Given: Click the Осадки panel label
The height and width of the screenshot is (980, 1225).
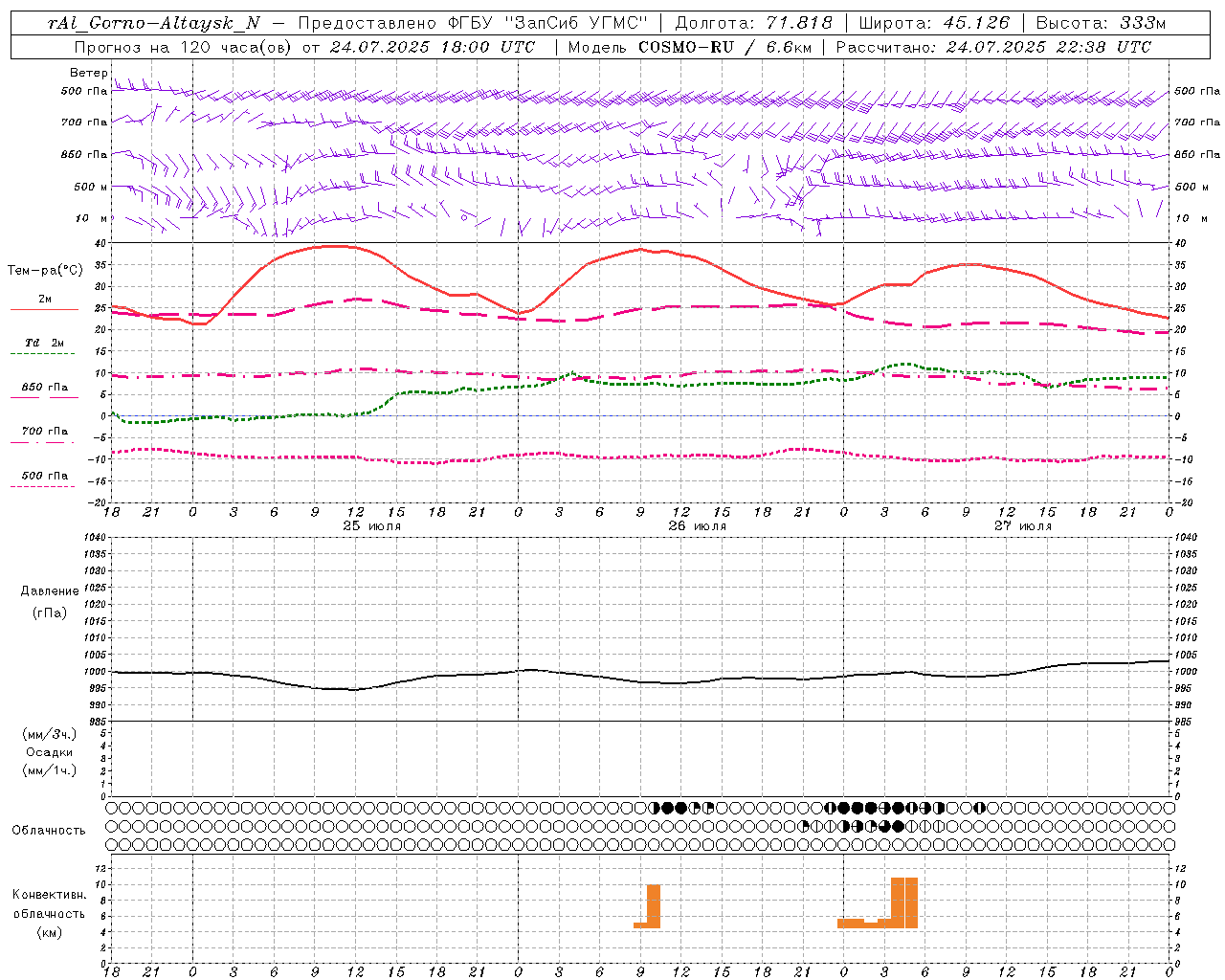Looking at the screenshot, I should (50, 752).
